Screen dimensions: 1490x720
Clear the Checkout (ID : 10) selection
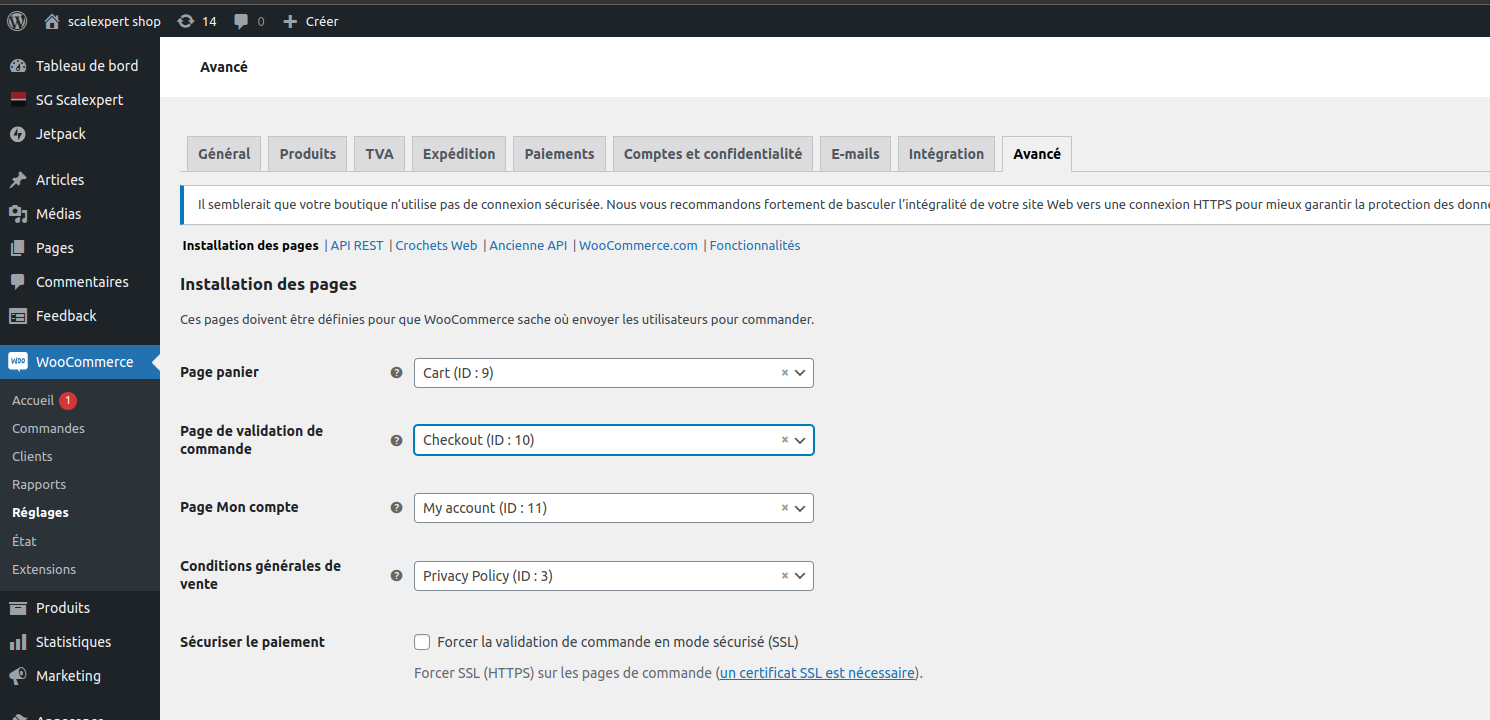coord(785,439)
